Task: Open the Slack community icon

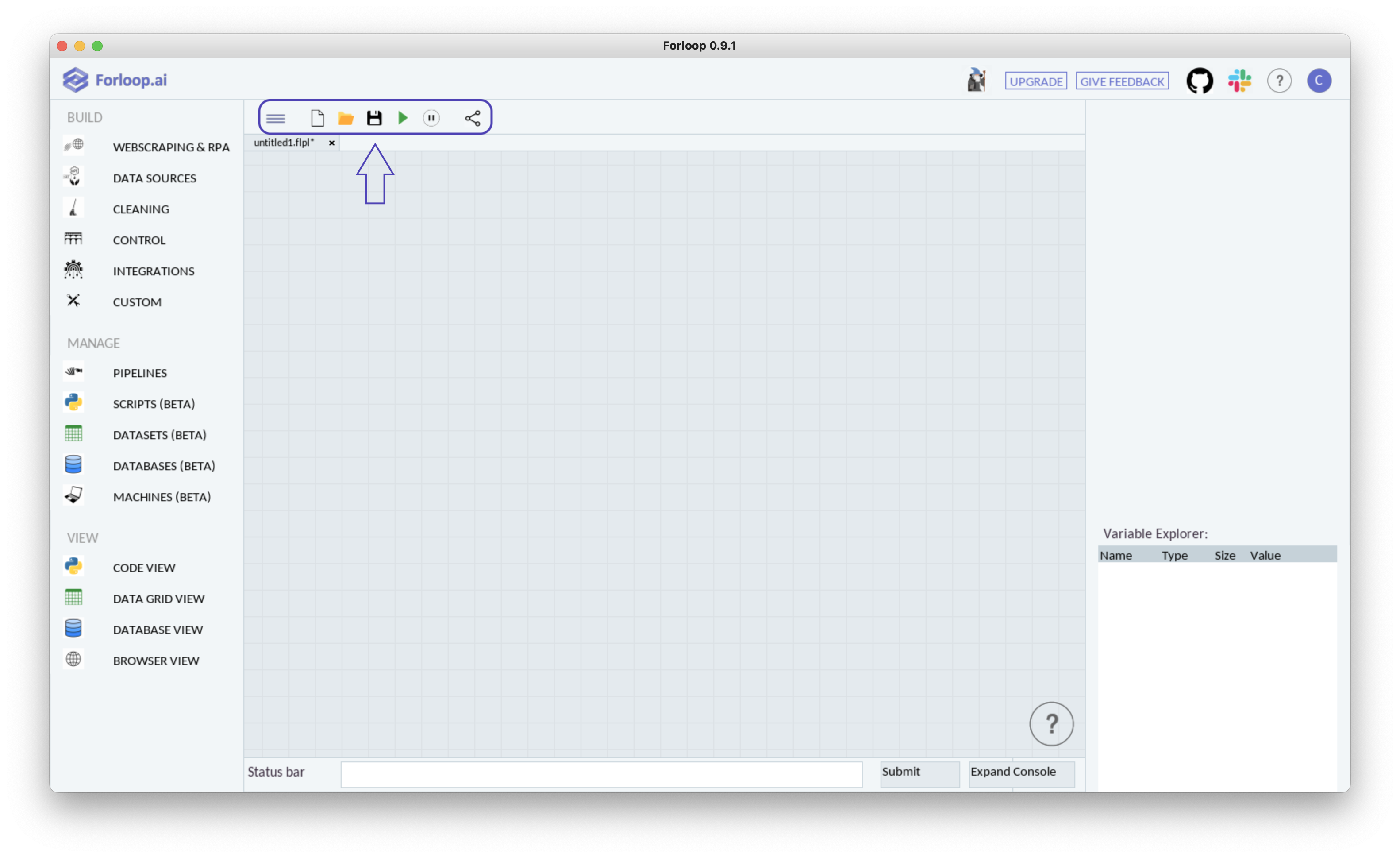Action: point(1239,81)
